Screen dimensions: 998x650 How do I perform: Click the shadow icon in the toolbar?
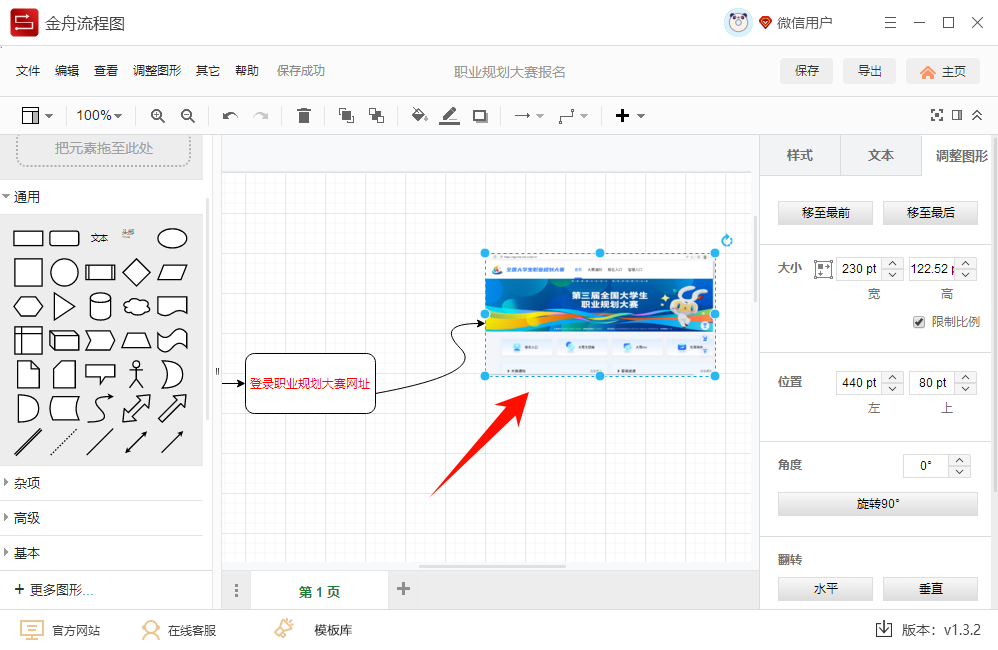click(x=479, y=115)
